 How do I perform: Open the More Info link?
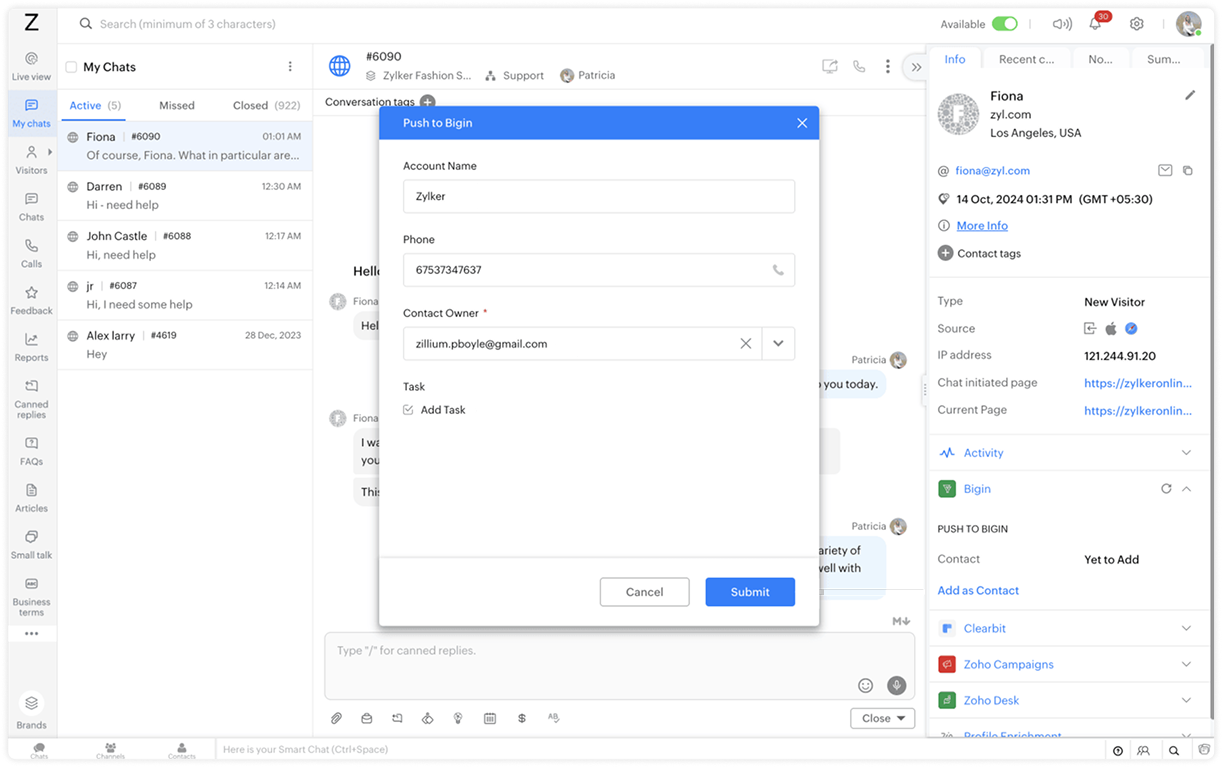[982, 226]
